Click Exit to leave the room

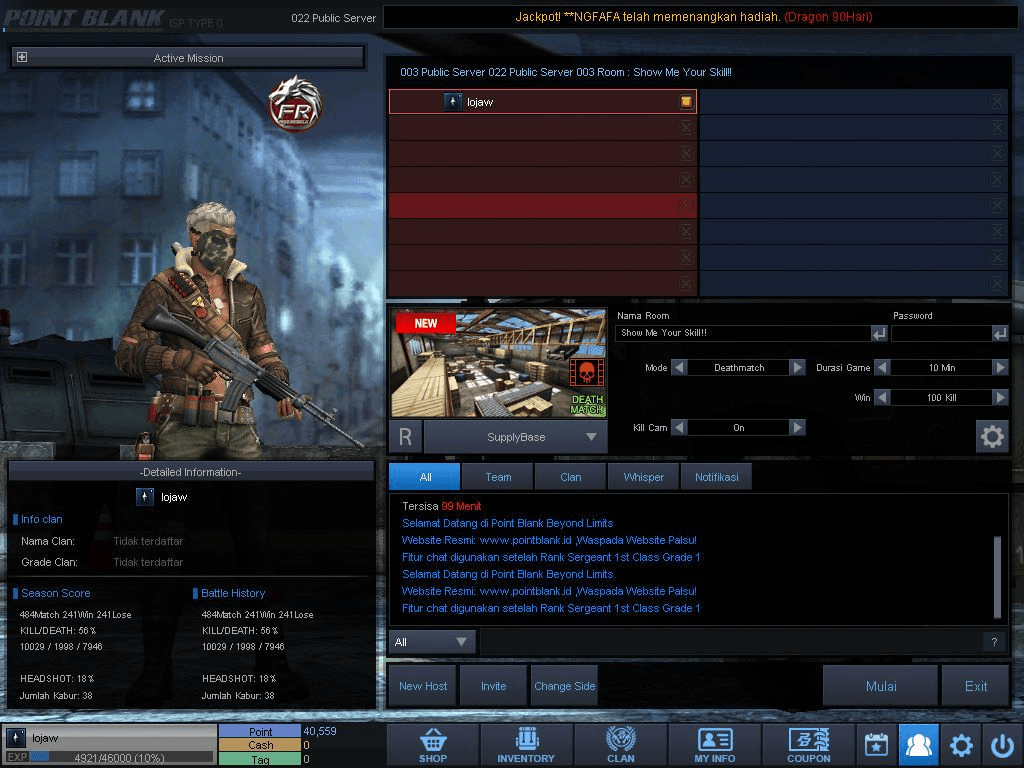(976, 686)
